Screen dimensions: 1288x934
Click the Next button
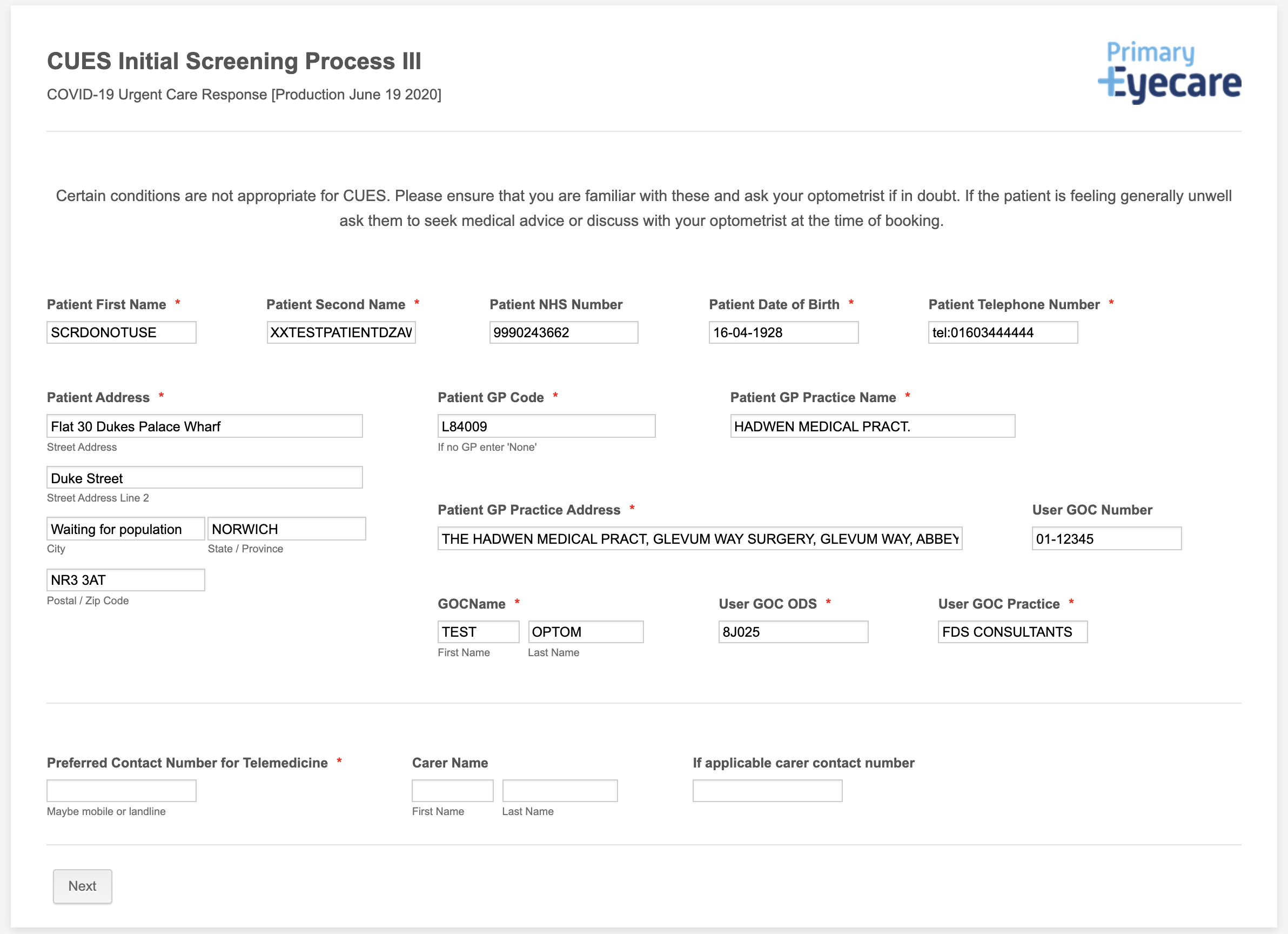(x=82, y=886)
